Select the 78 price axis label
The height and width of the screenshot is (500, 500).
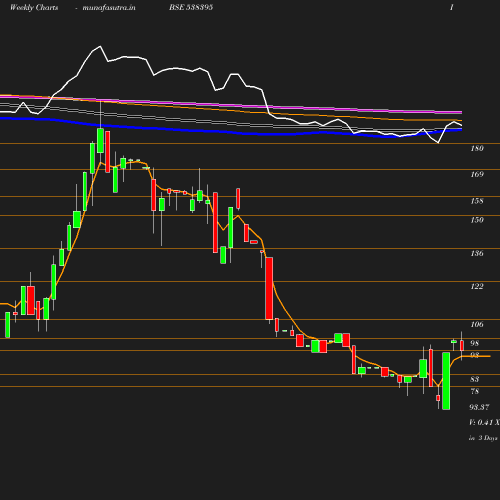click(475, 391)
